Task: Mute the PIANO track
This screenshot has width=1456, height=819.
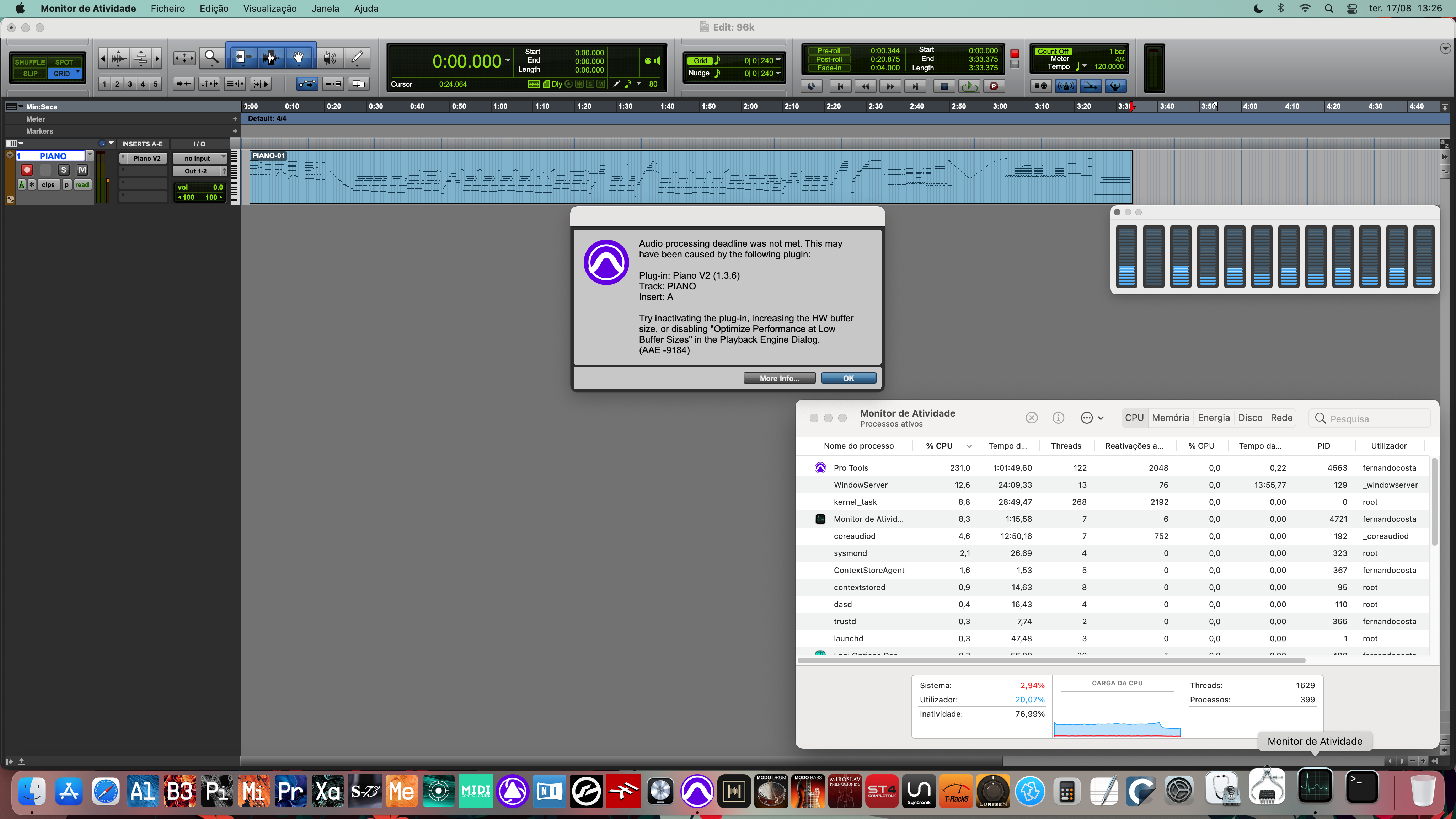Action: [x=82, y=170]
